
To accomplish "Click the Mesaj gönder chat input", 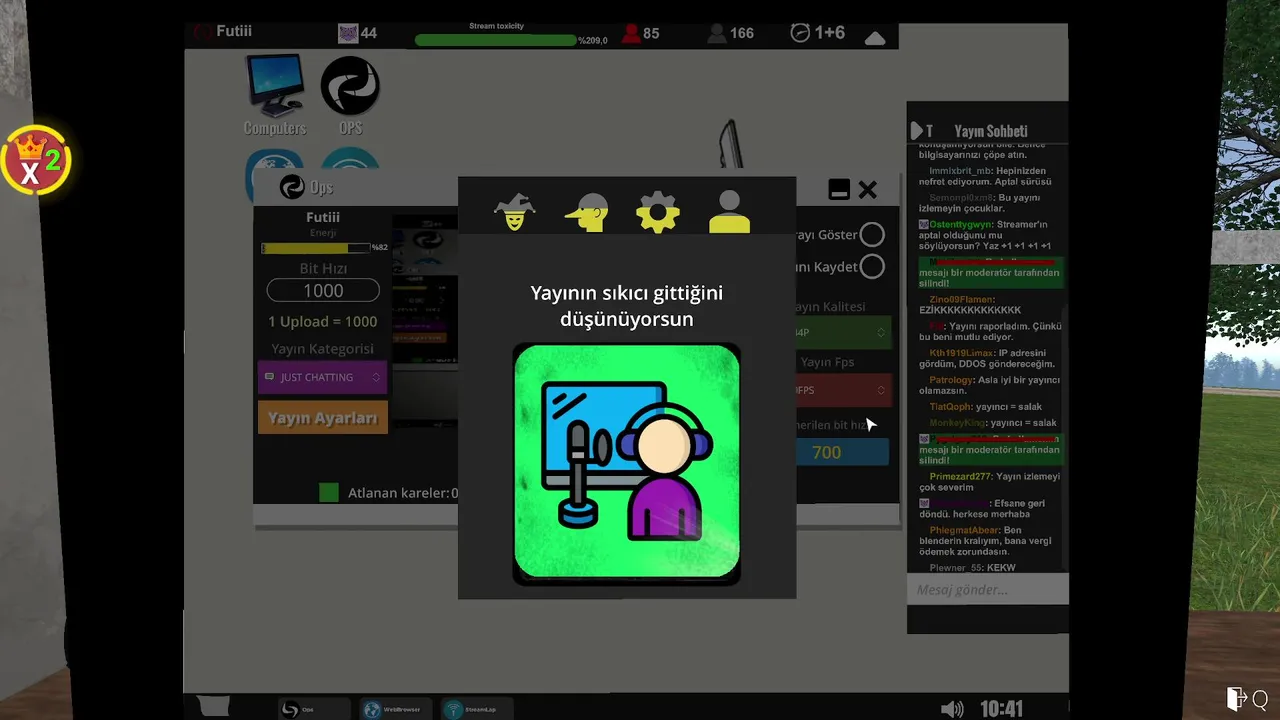I will pyautogui.click(x=987, y=589).
